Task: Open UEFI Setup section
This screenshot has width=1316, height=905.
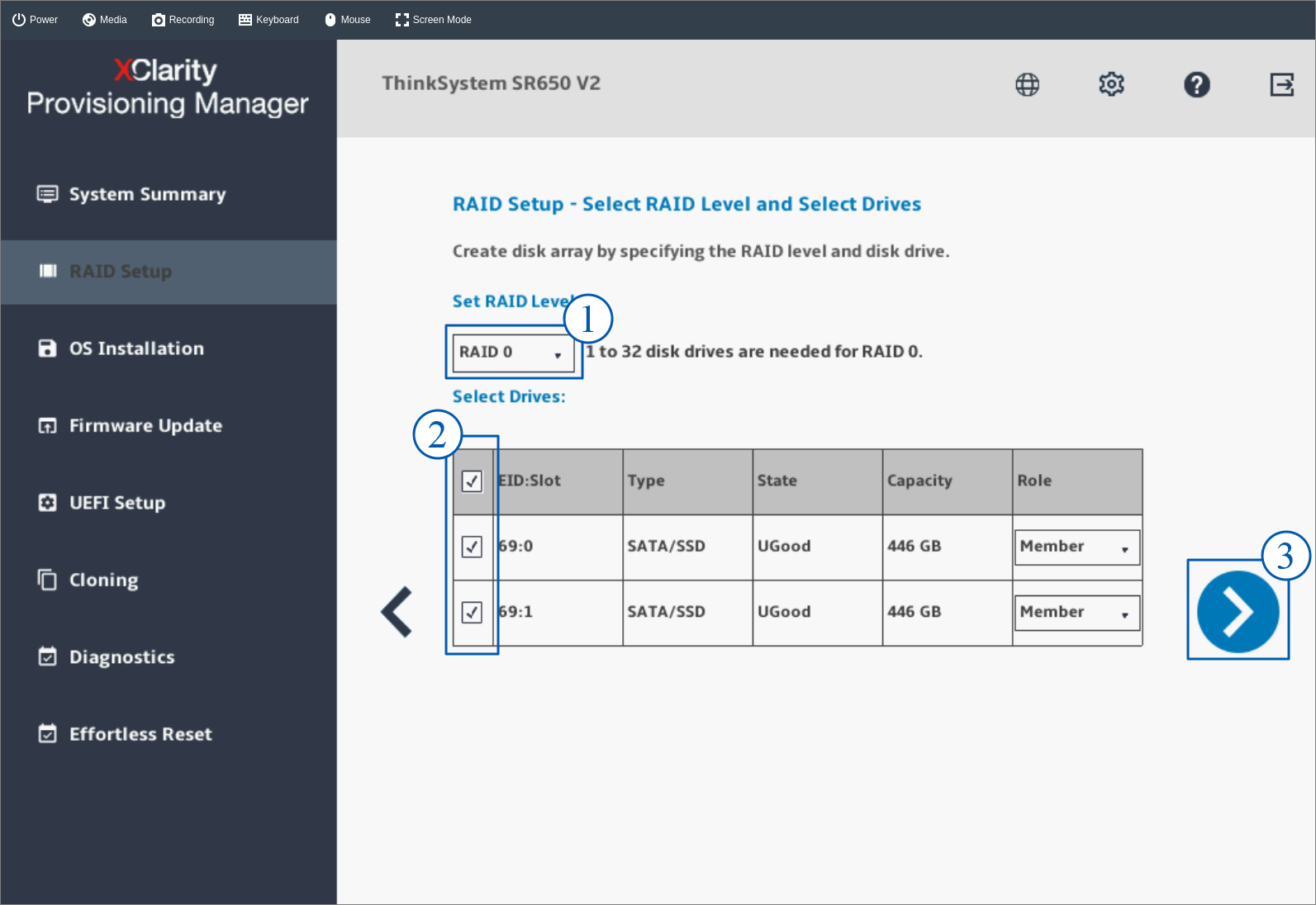Action: click(117, 502)
